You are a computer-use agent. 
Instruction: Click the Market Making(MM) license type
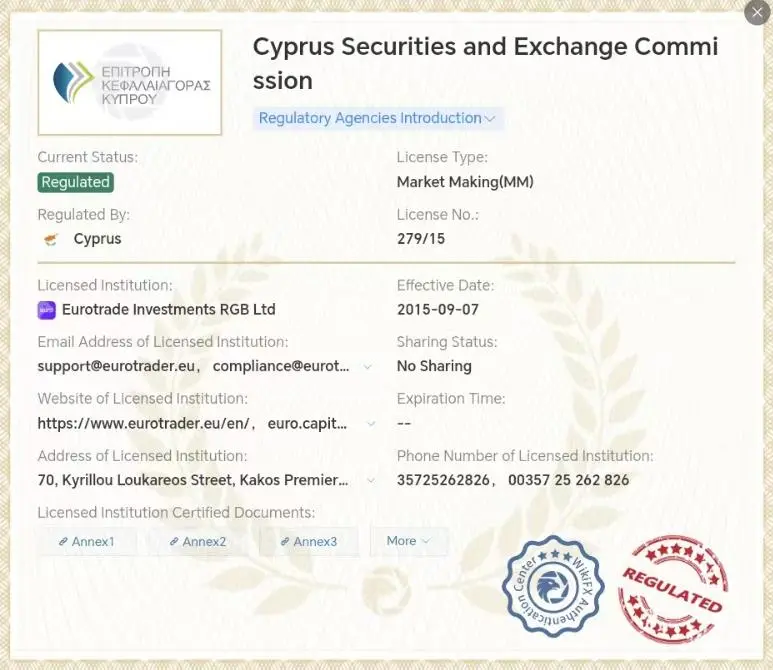(465, 182)
